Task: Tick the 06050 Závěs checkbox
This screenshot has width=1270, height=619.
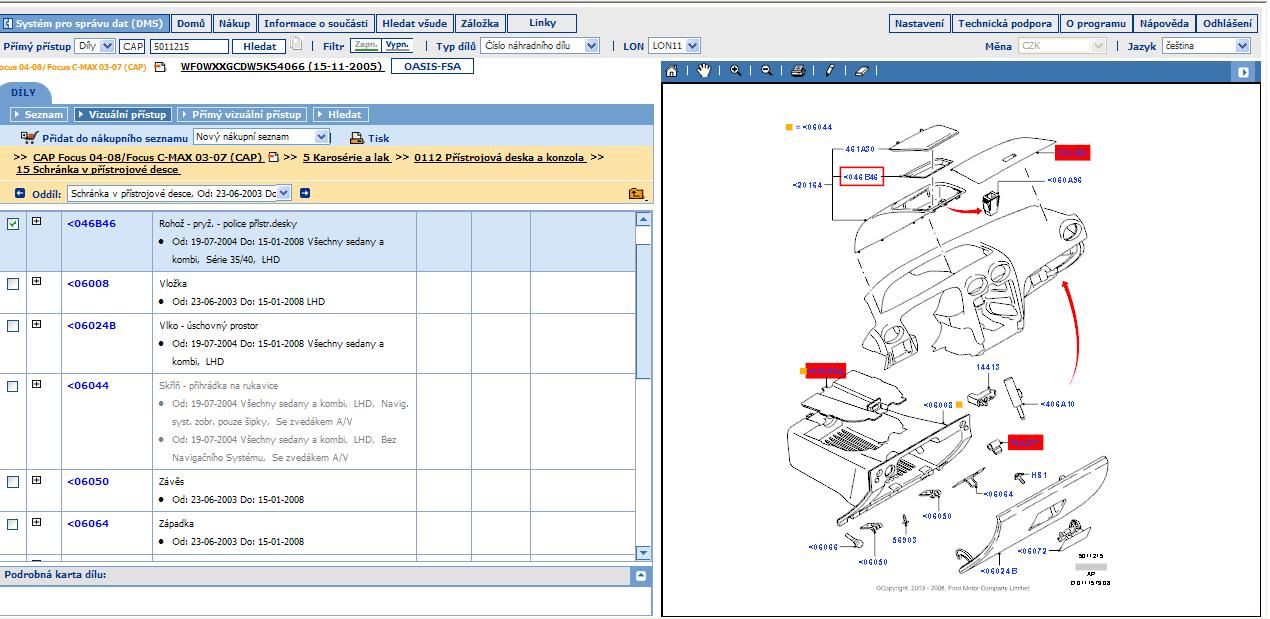Action: (x=13, y=482)
